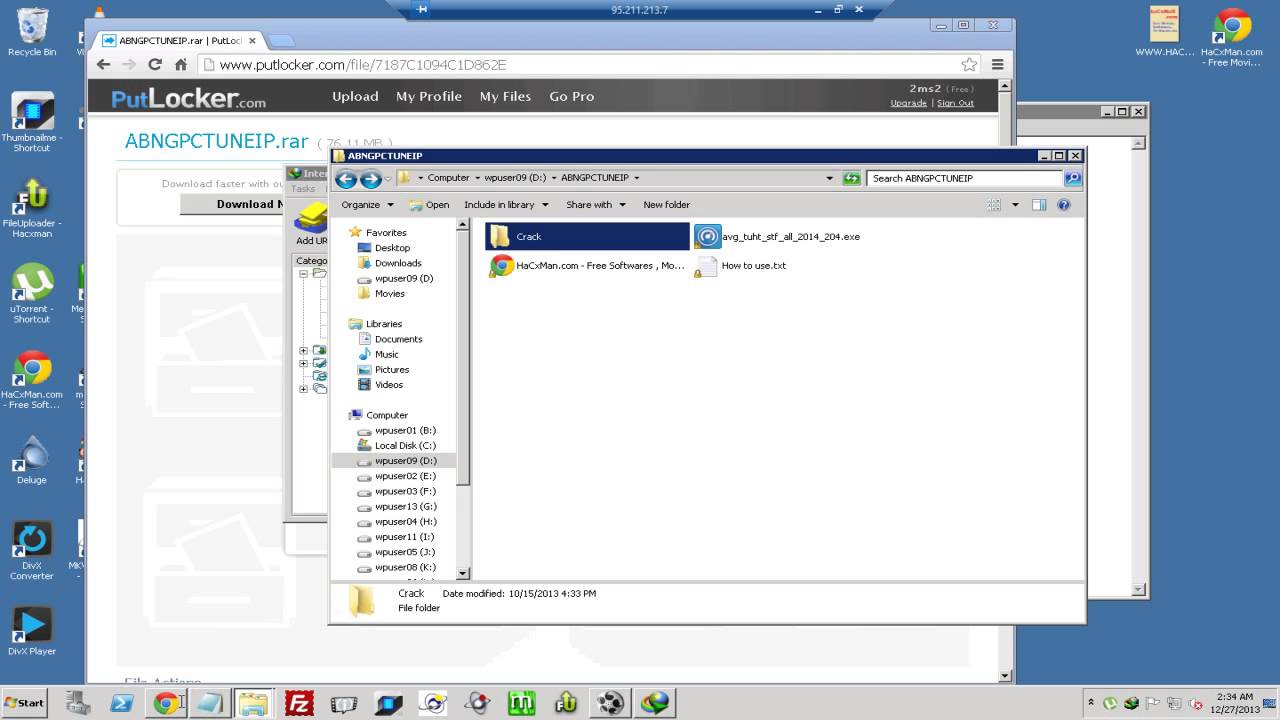Open DivX Player desktop icon
This screenshot has width=1280, height=720.
click(x=32, y=630)
